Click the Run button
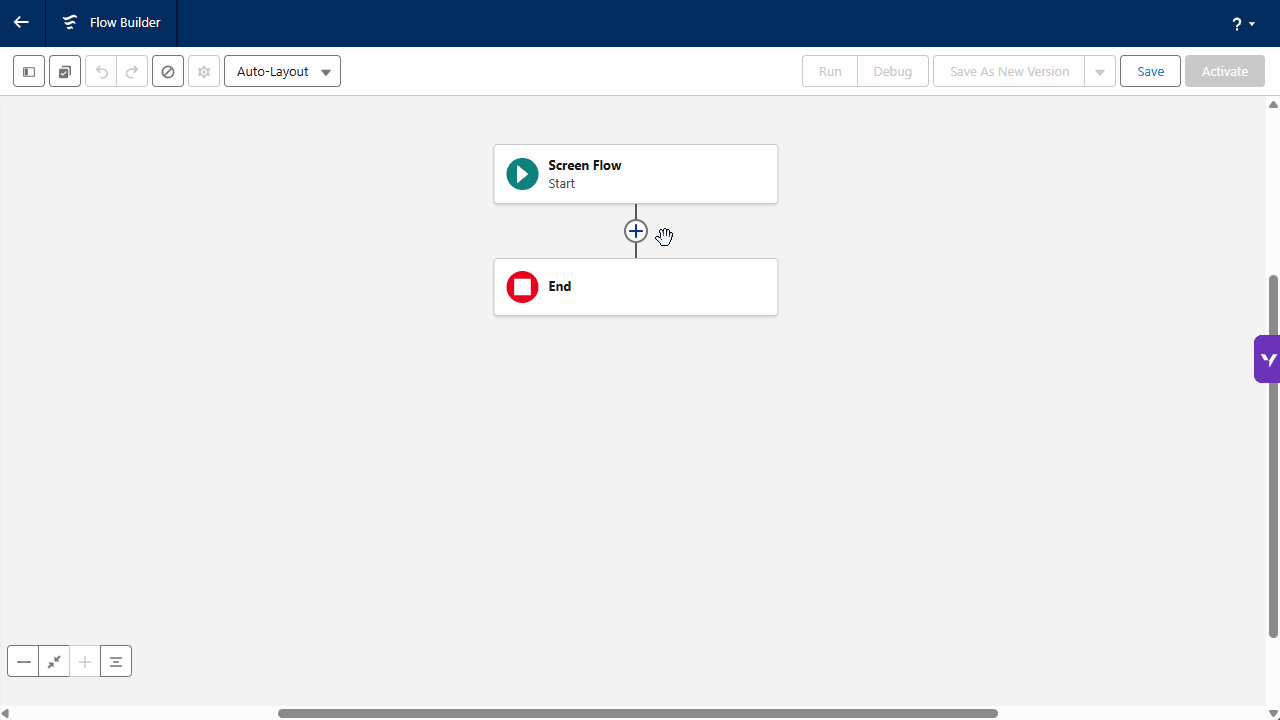This screenshot has width=1280, height=720. pyautogui.click(x=829, y=72)
